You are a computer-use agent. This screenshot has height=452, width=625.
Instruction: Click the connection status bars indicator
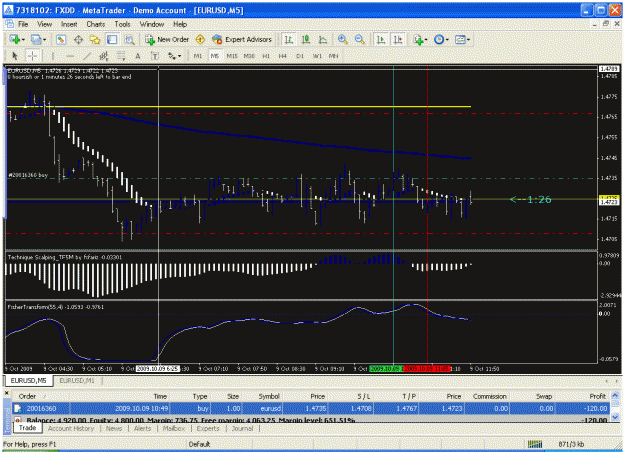(x=535, y=444)
